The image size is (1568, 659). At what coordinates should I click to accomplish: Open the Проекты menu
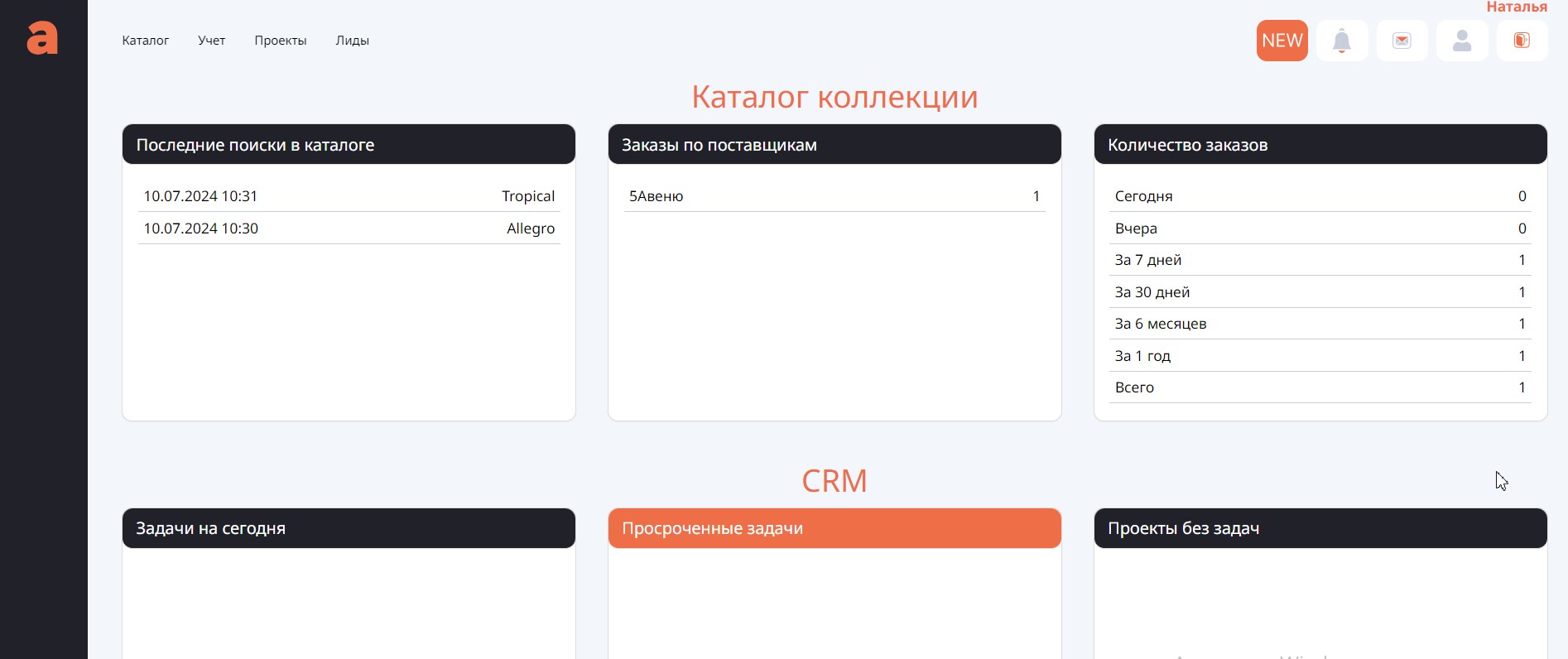(281, 41)
